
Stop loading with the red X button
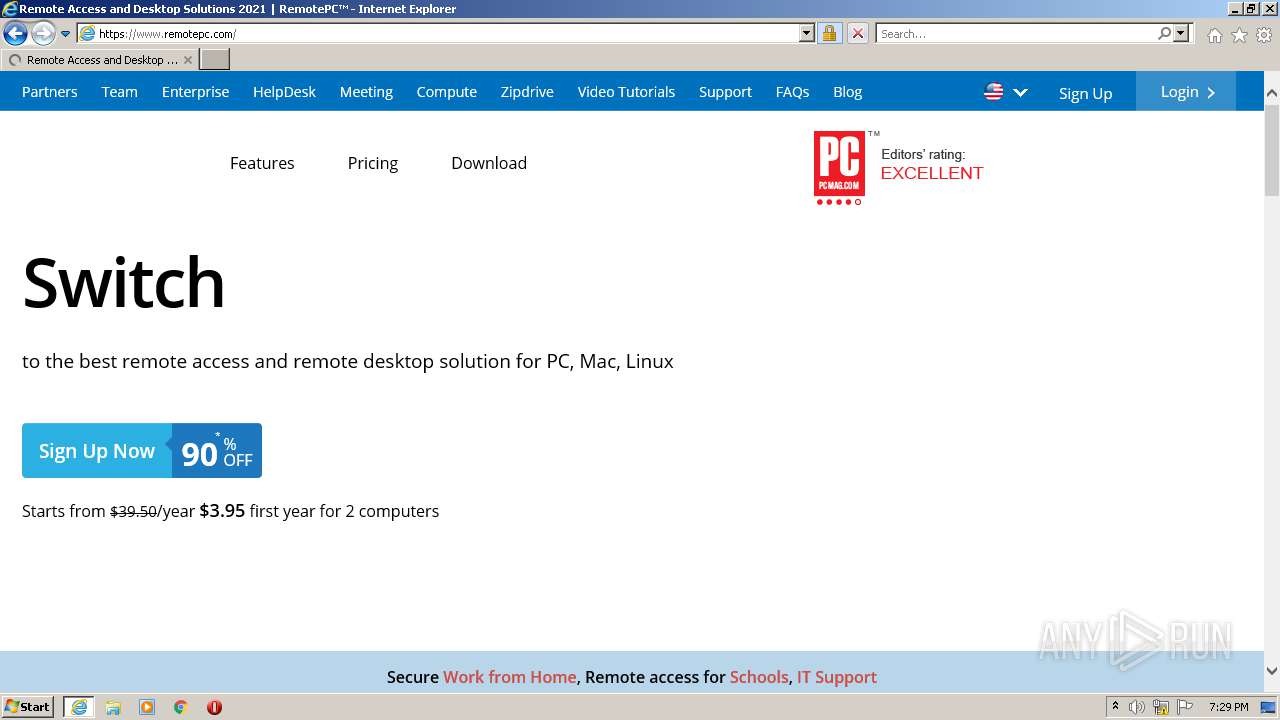(x=857, y=33)
